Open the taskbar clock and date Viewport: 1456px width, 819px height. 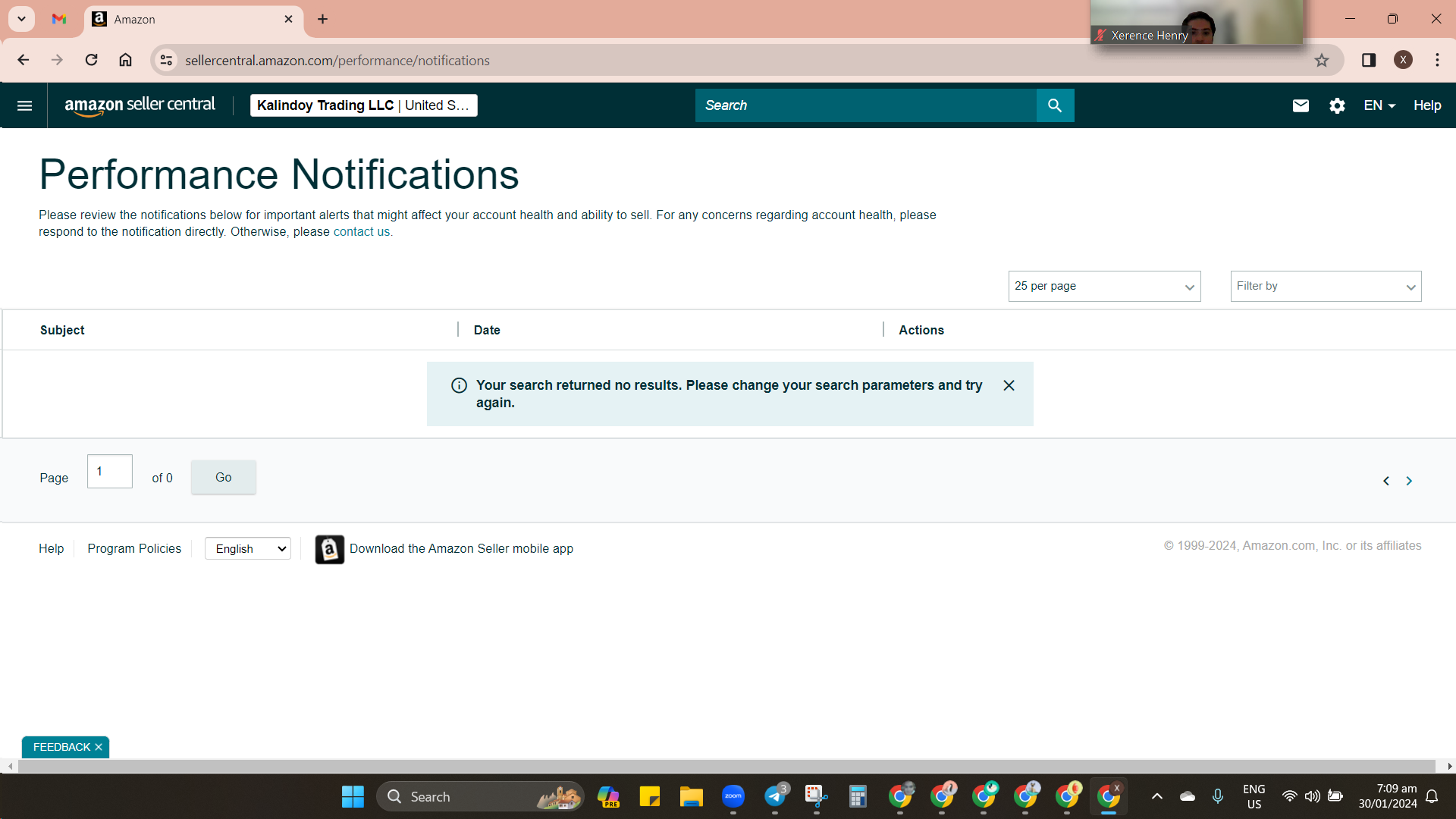[x=1387, y=796]
